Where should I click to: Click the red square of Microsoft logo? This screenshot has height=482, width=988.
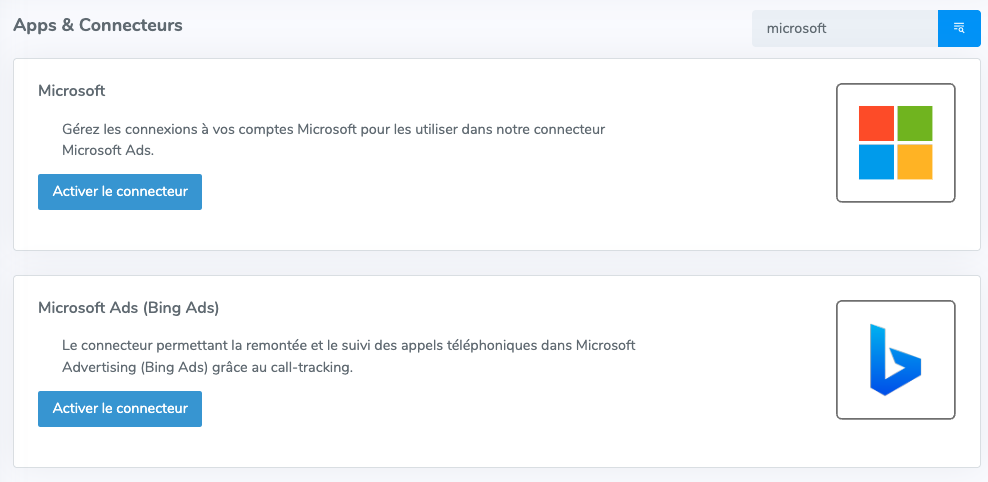[876, 124]
